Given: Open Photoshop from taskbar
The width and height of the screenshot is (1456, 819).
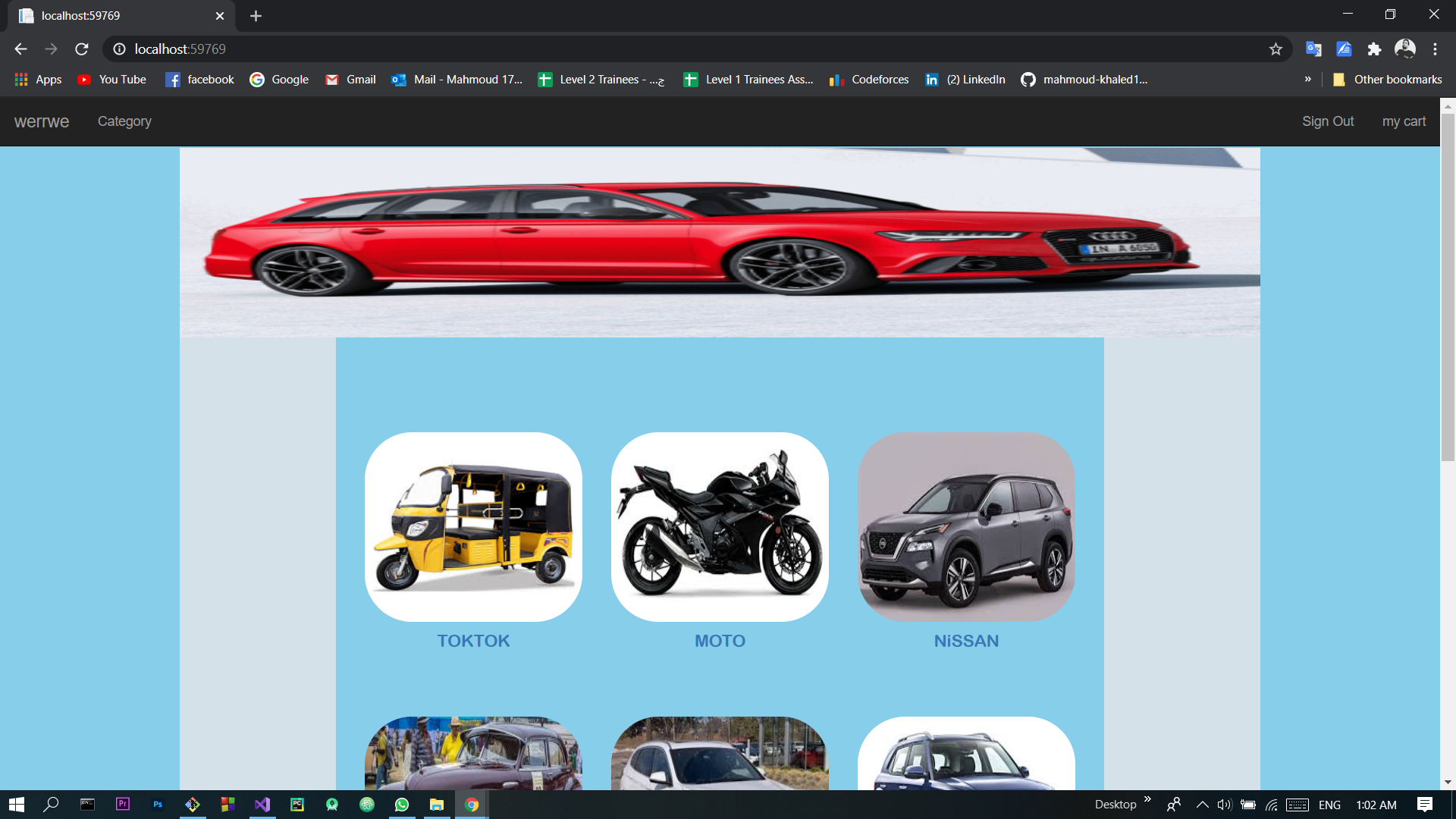Looking at the screenshot, I should (158, 805).
